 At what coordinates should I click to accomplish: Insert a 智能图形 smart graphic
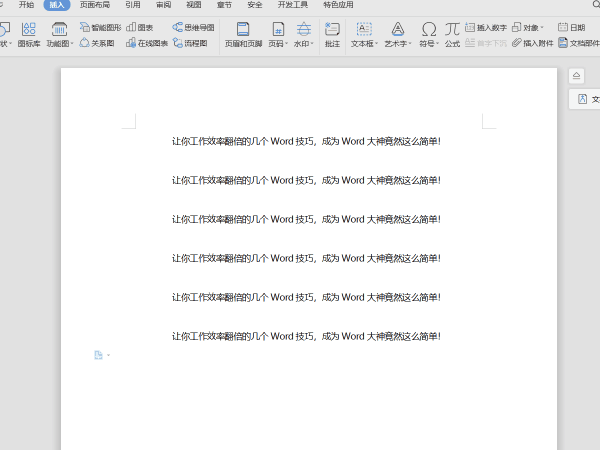click(x=100, y=28)
